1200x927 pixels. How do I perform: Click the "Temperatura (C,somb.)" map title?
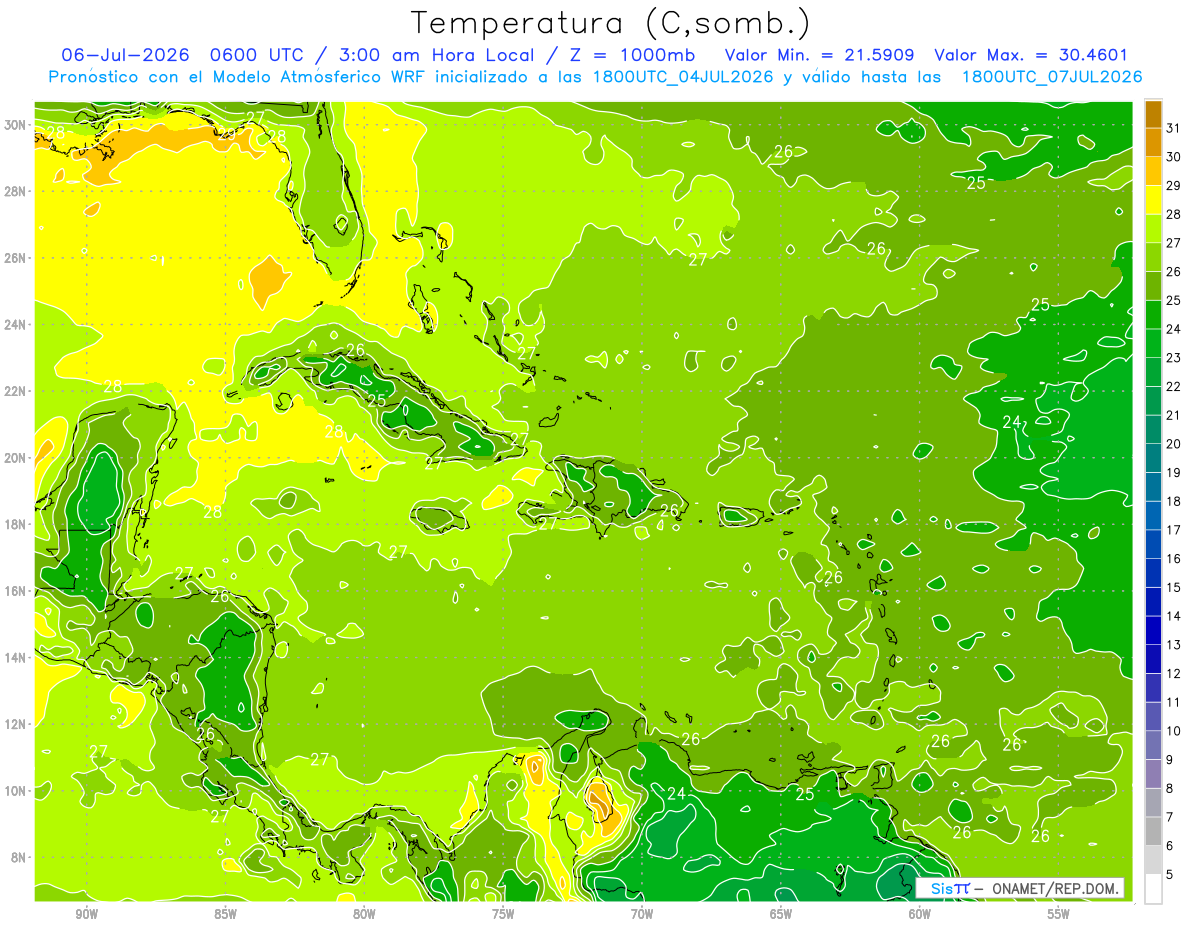611,24
